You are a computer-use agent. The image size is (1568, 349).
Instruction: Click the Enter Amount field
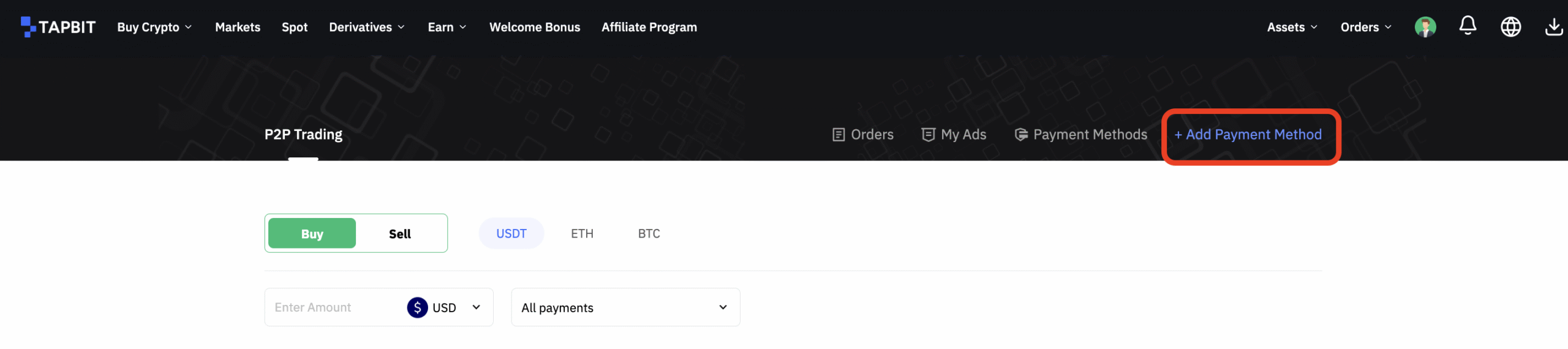tap(334, 307)
